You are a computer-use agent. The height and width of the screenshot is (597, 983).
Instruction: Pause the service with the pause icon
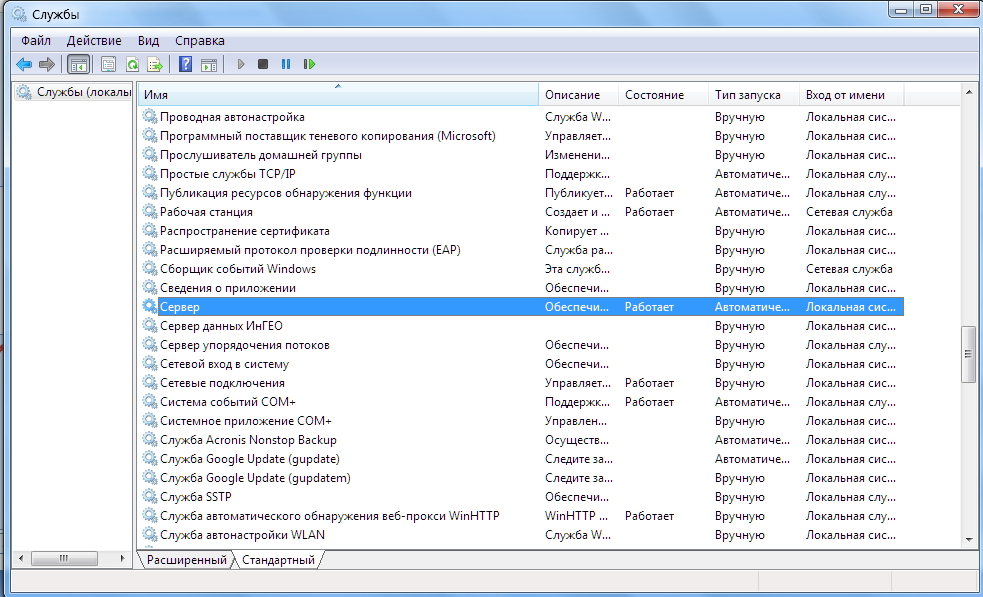(x=286, y=64)
